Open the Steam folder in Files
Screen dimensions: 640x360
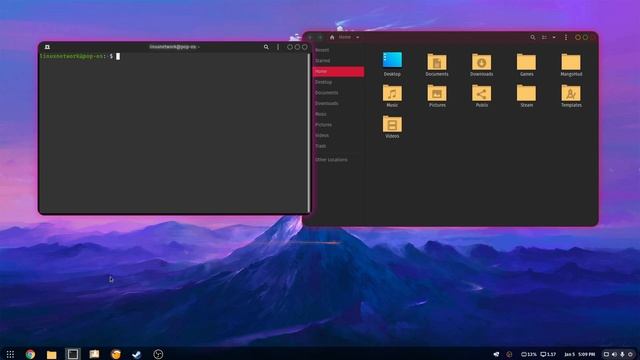[527, 93]
